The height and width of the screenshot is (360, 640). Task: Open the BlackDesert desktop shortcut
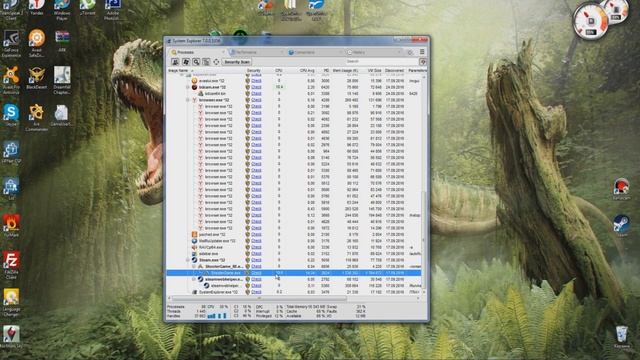point(36,78)
